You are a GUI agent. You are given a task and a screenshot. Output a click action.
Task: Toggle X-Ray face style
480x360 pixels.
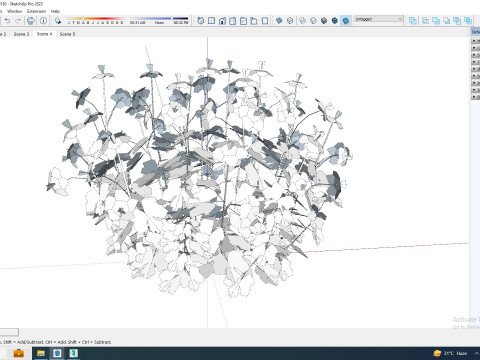[279, 21]
